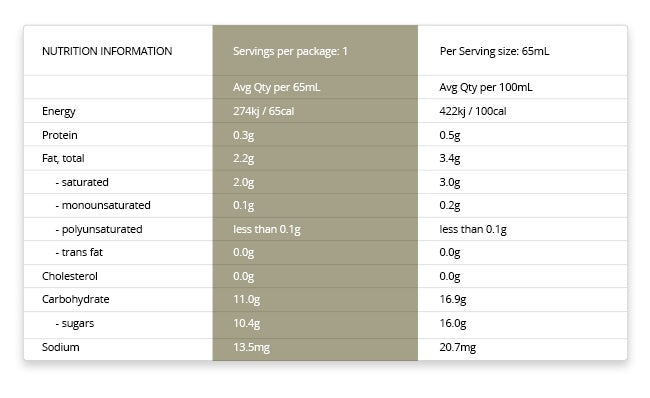The width and height of the screenshot is (650, 398).
Task: Click the NUTRITION INFORMATION heading
Action: click(x=107, y=51)
